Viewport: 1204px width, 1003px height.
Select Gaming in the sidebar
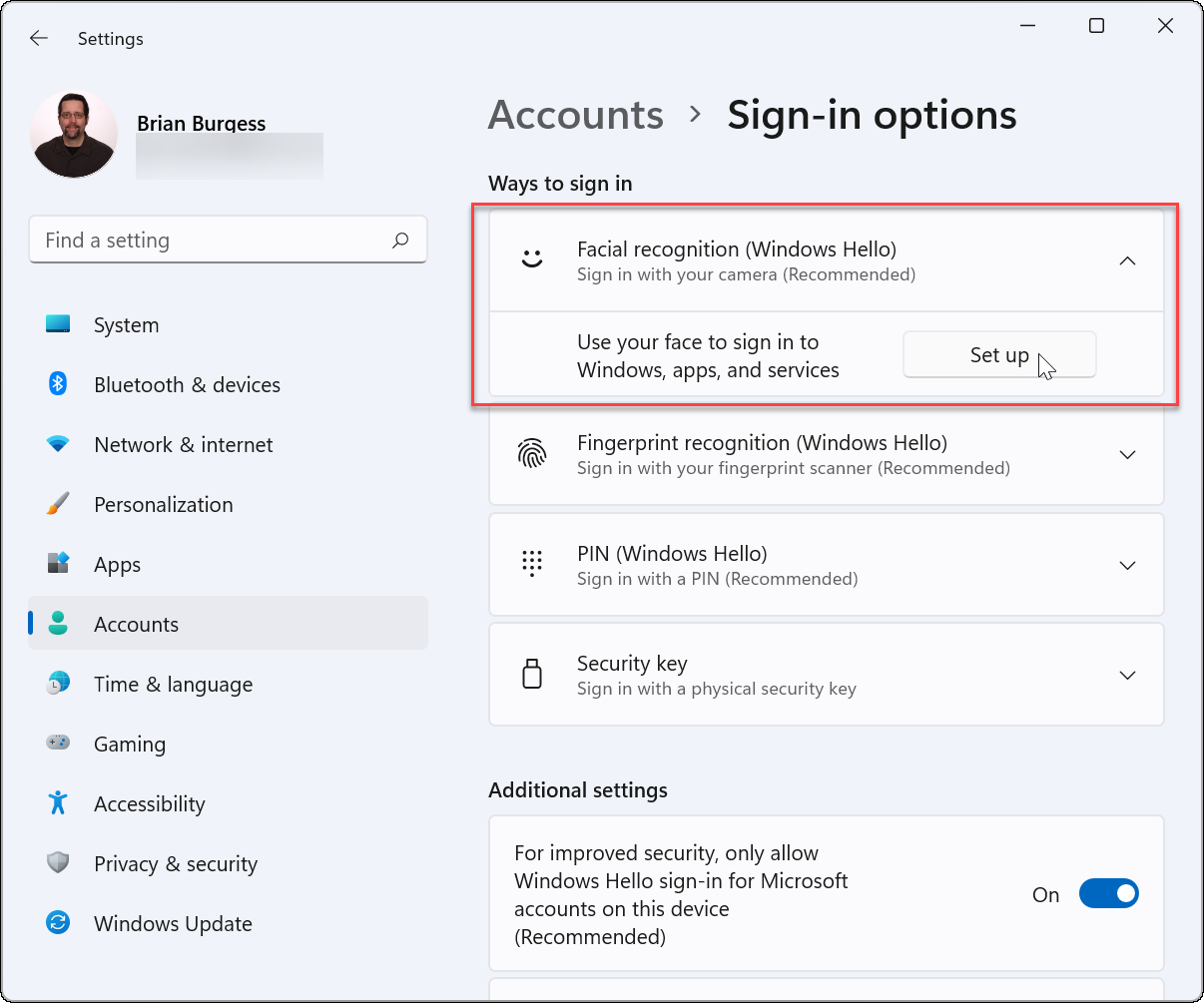tap(129, 744)
